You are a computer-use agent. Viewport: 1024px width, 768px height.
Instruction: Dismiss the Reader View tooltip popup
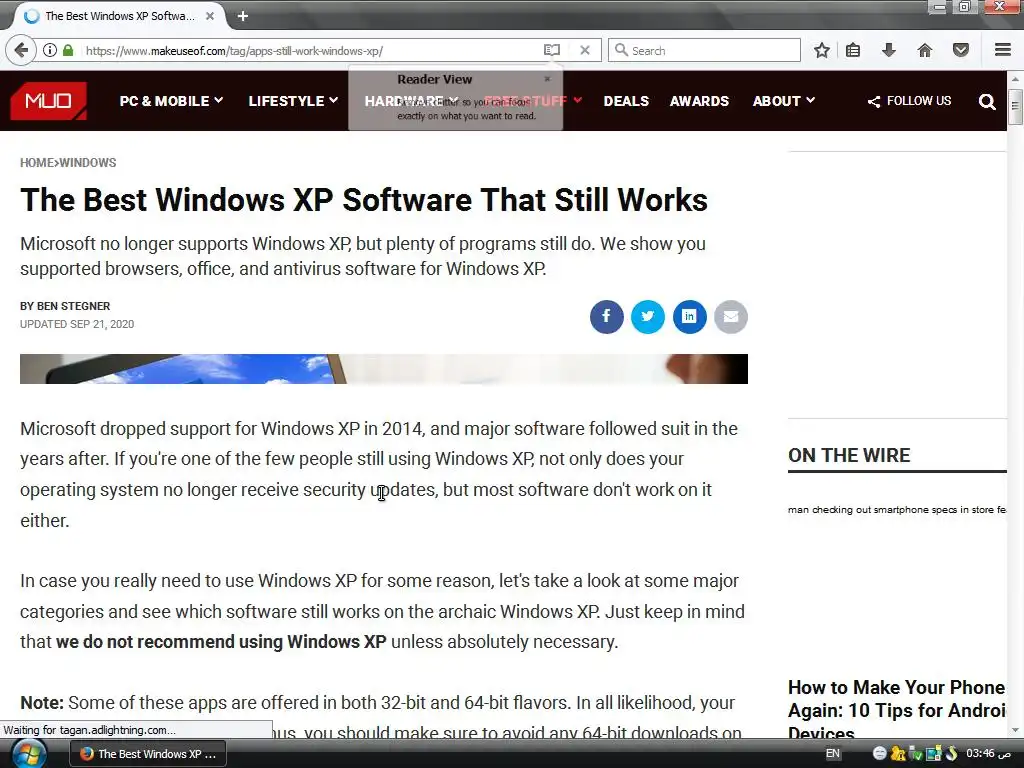[547, 79]
